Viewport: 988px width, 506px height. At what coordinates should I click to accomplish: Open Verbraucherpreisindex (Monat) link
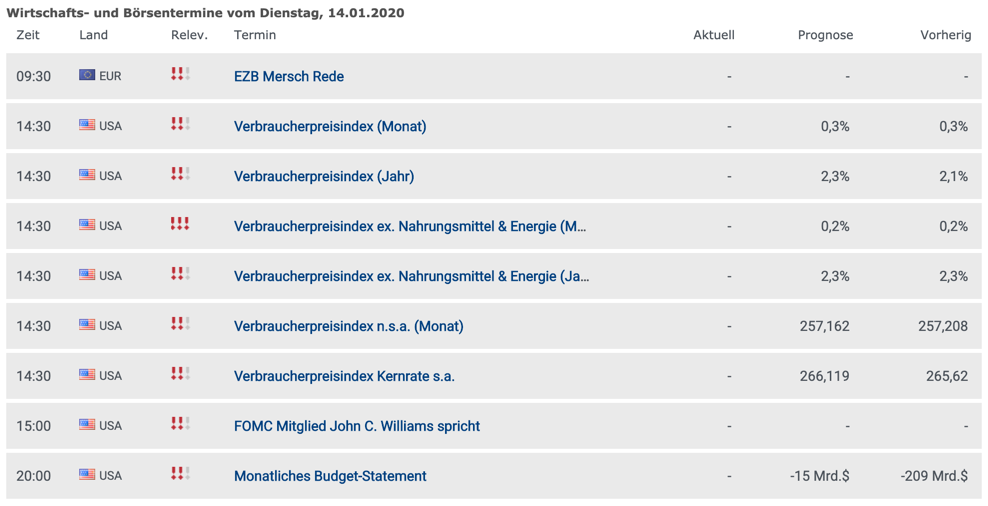pyautogui.click(x=330, y=126)
